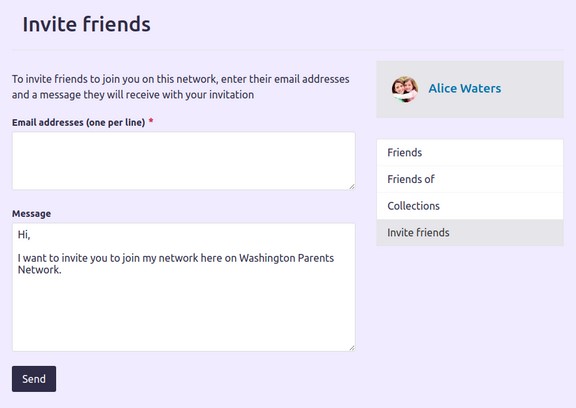Screen dimensions: 576x408
Task: Click the email text area resize grip
Action: (x=352, y=187)
